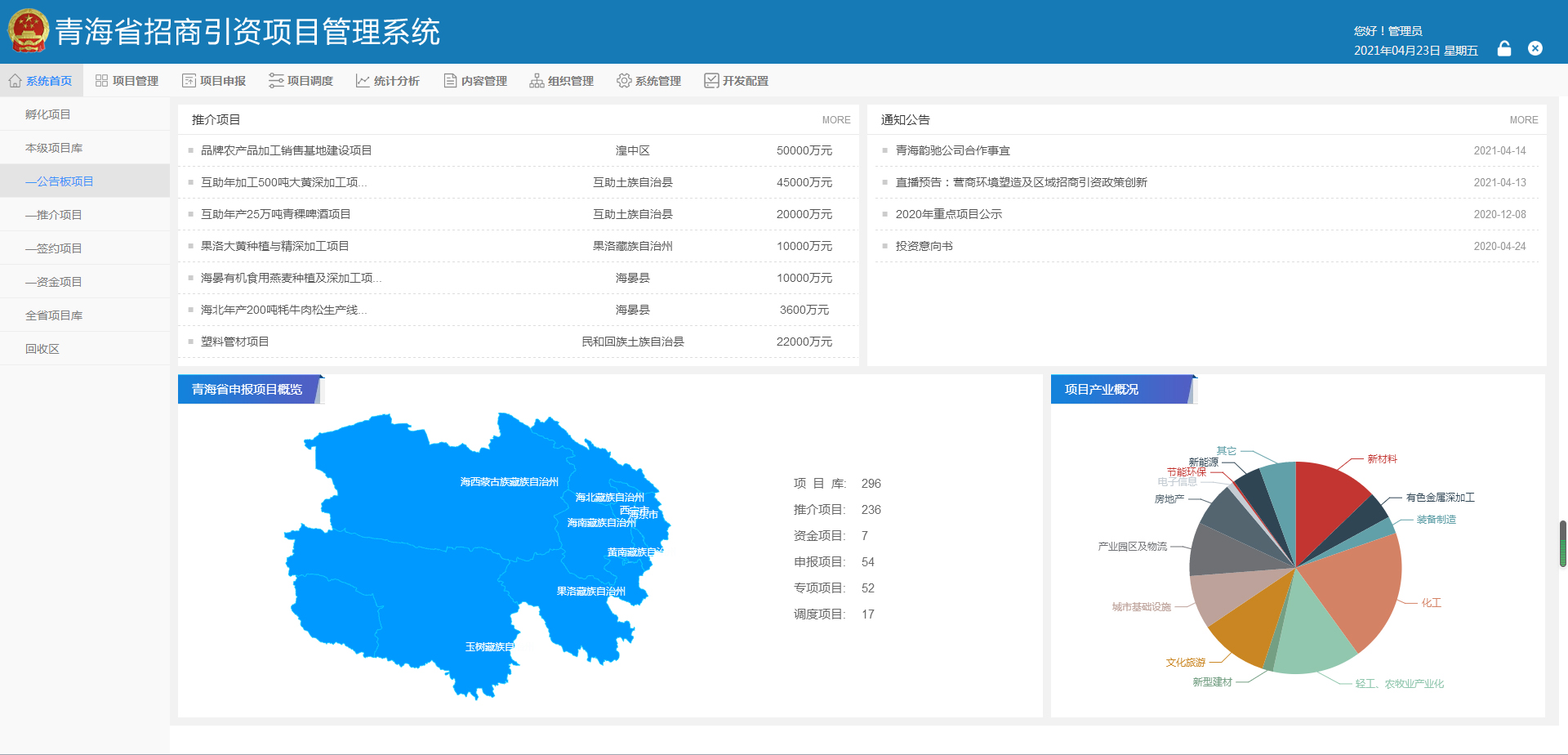Open the 2020年重点项目公示 notice

(948, 214)
